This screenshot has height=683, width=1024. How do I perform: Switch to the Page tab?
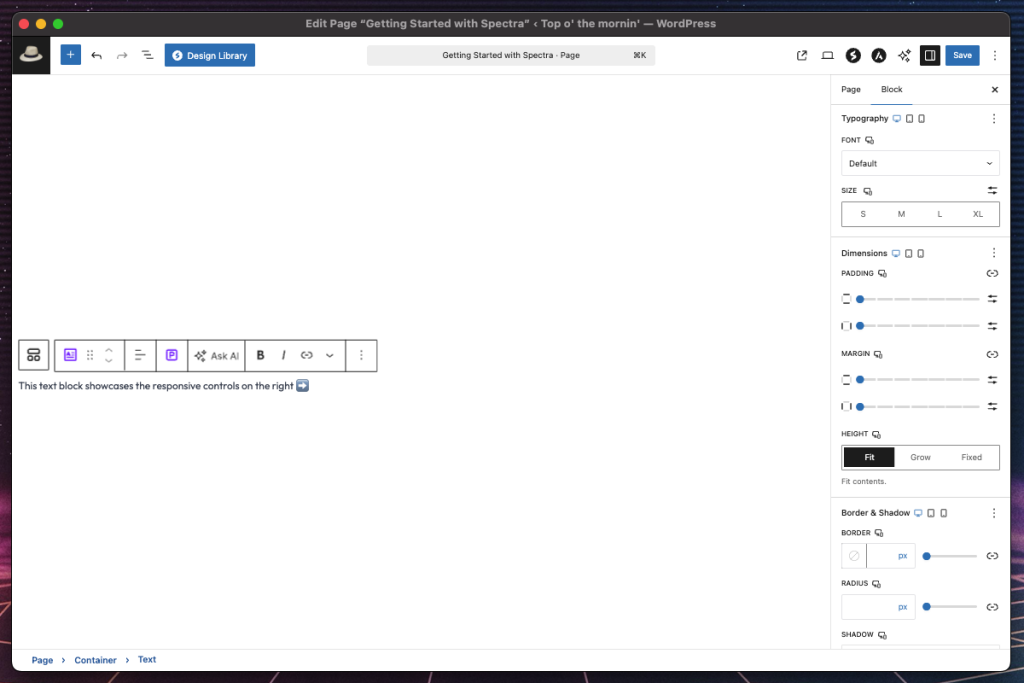coord(851,89)
